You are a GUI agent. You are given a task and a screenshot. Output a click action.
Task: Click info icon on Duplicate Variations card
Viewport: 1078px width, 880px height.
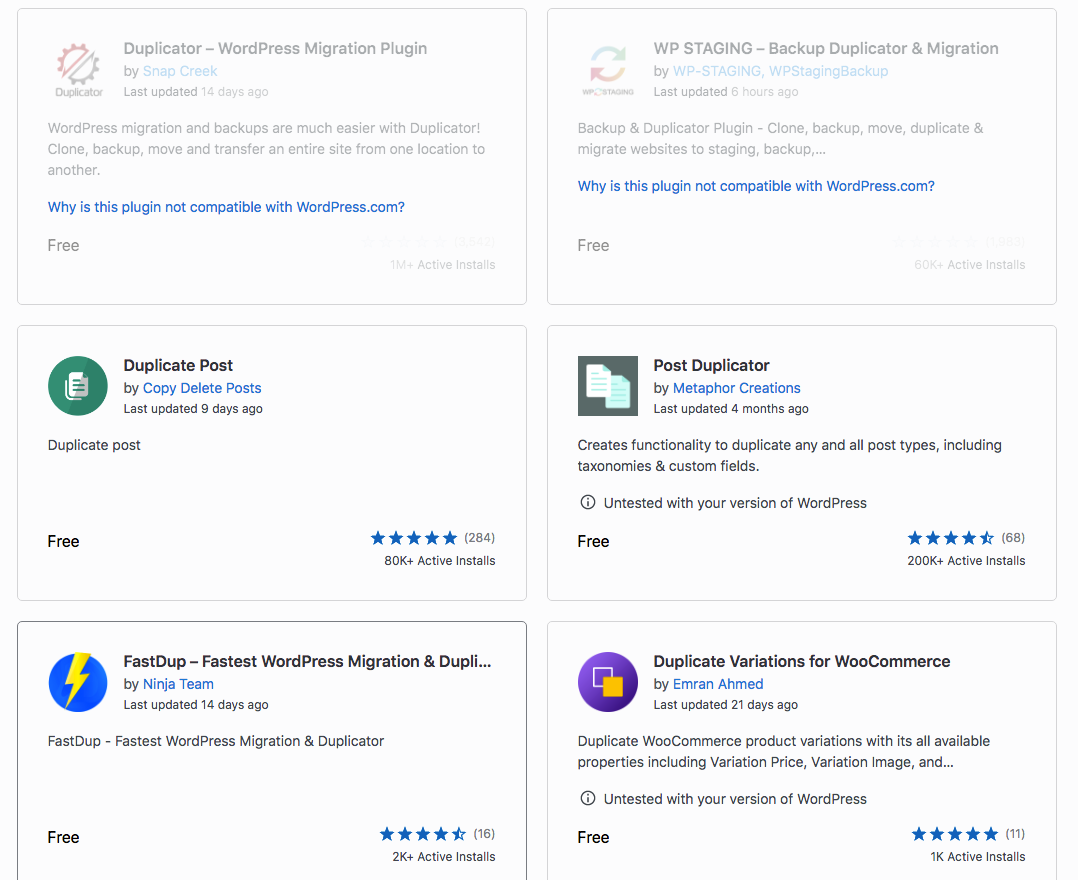588,798
